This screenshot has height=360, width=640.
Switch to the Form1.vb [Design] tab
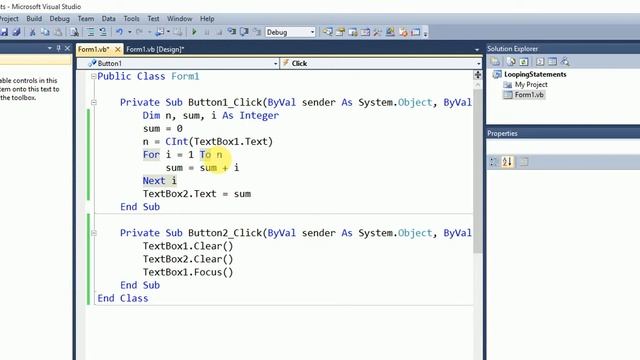pyautogui.click(x=155, y=49)
